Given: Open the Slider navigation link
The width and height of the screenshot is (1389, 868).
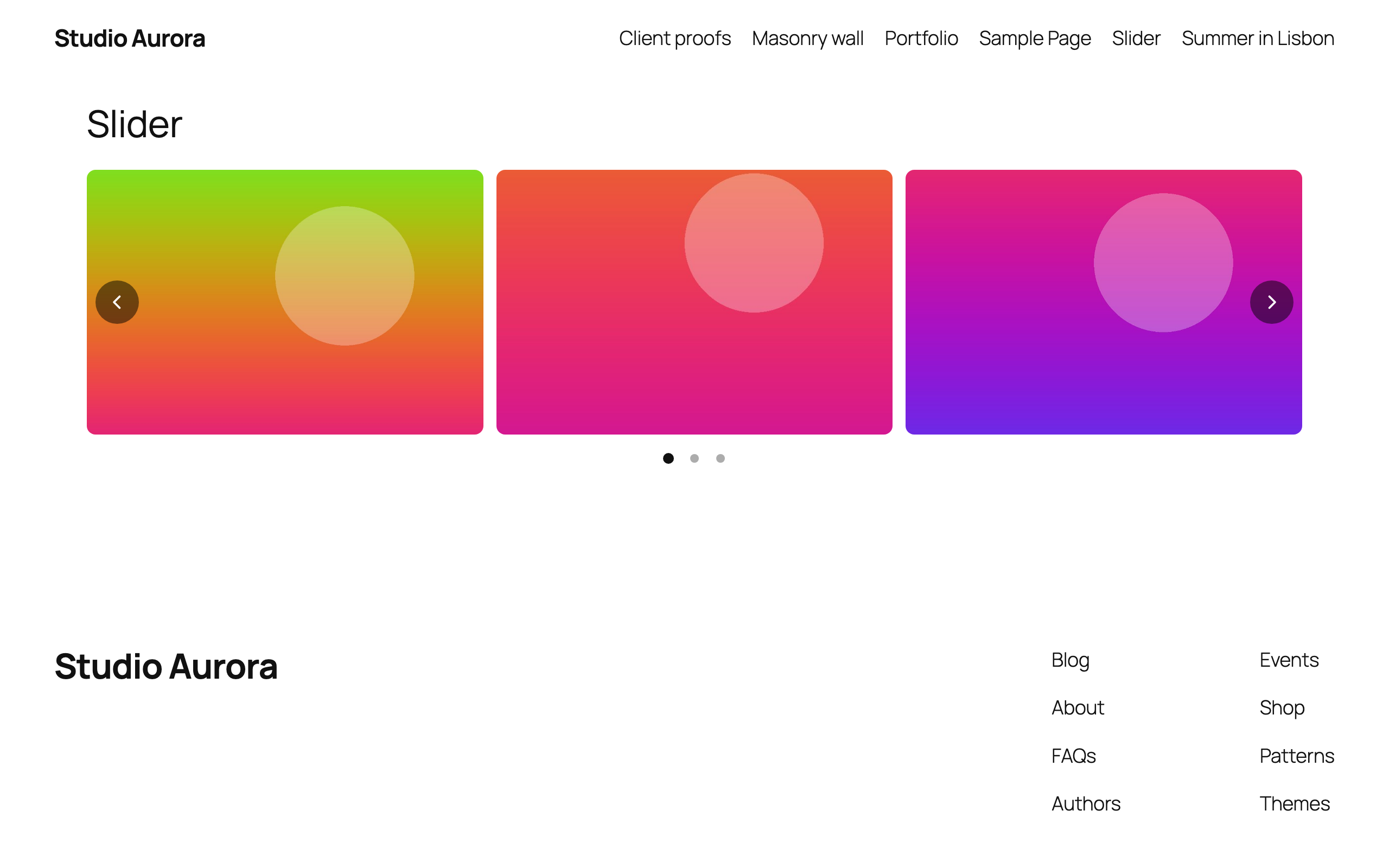Looking at the screenshot, I should pyautogui.click(x=1136, y=39).
